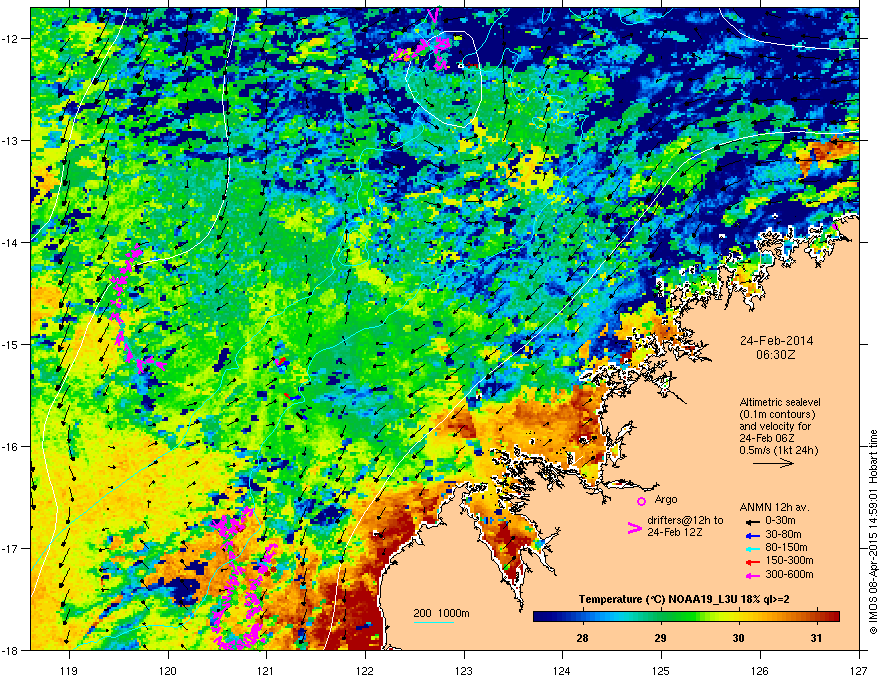
Task: Click the latitude axis label '-15'
Action: [x=10, y=344]
